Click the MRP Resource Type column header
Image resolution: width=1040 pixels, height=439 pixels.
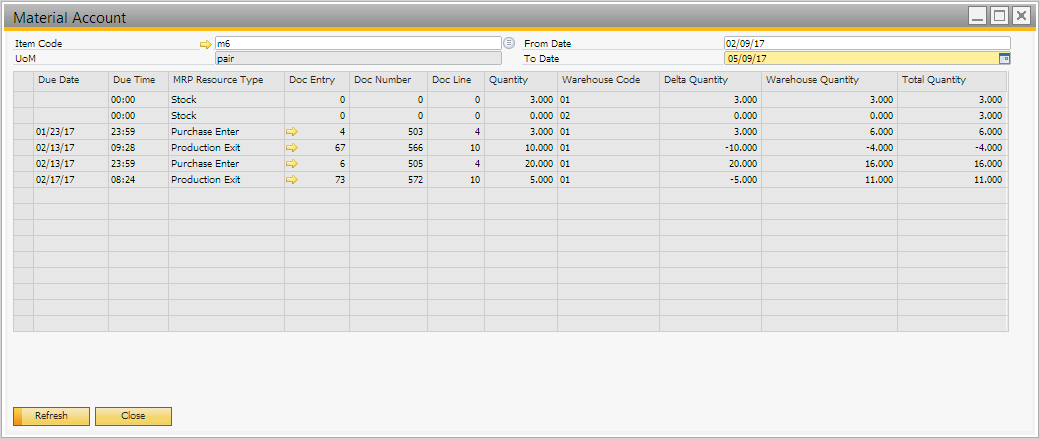pos(226,80)
